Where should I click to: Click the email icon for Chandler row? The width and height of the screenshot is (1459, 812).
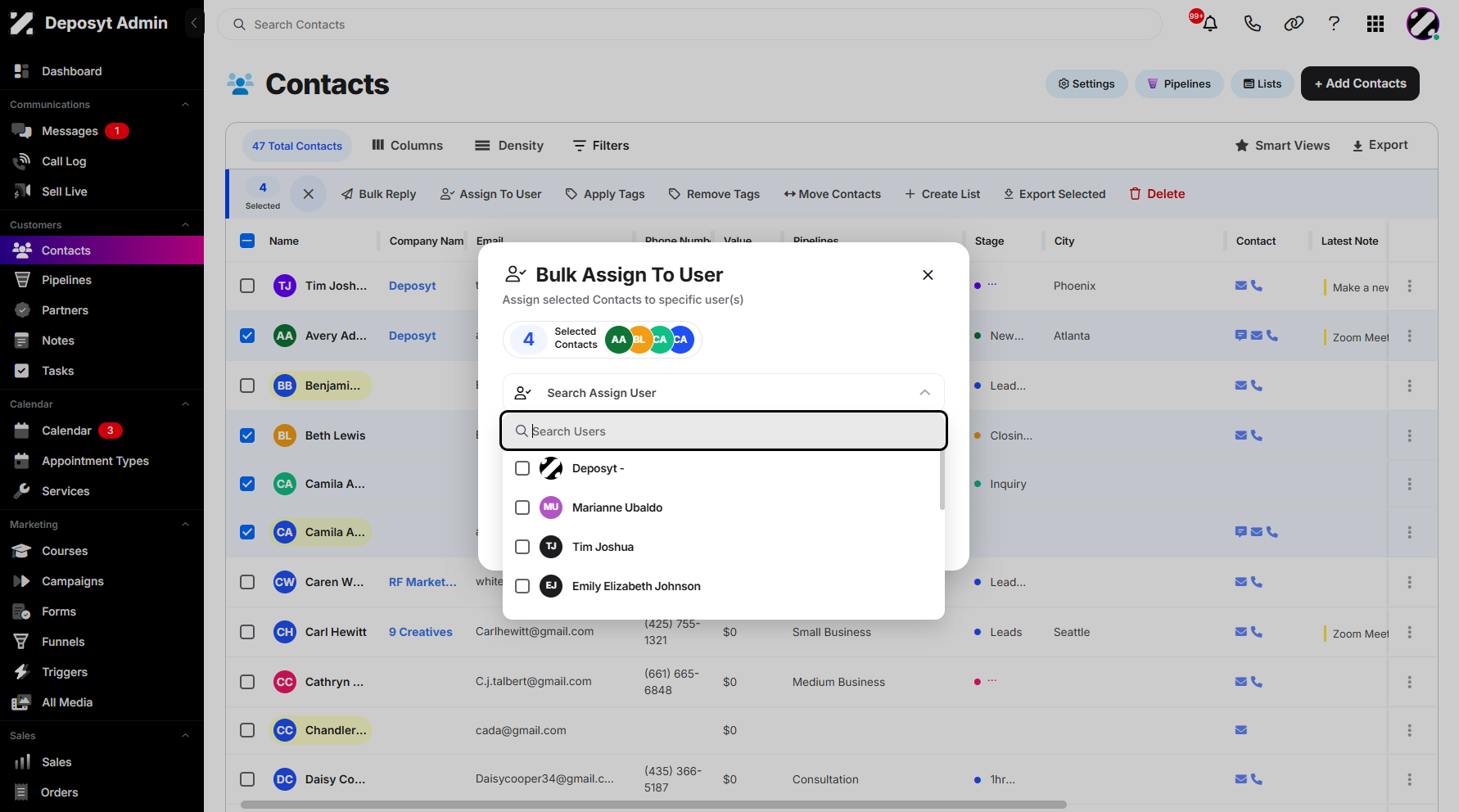pos(1241,730)
